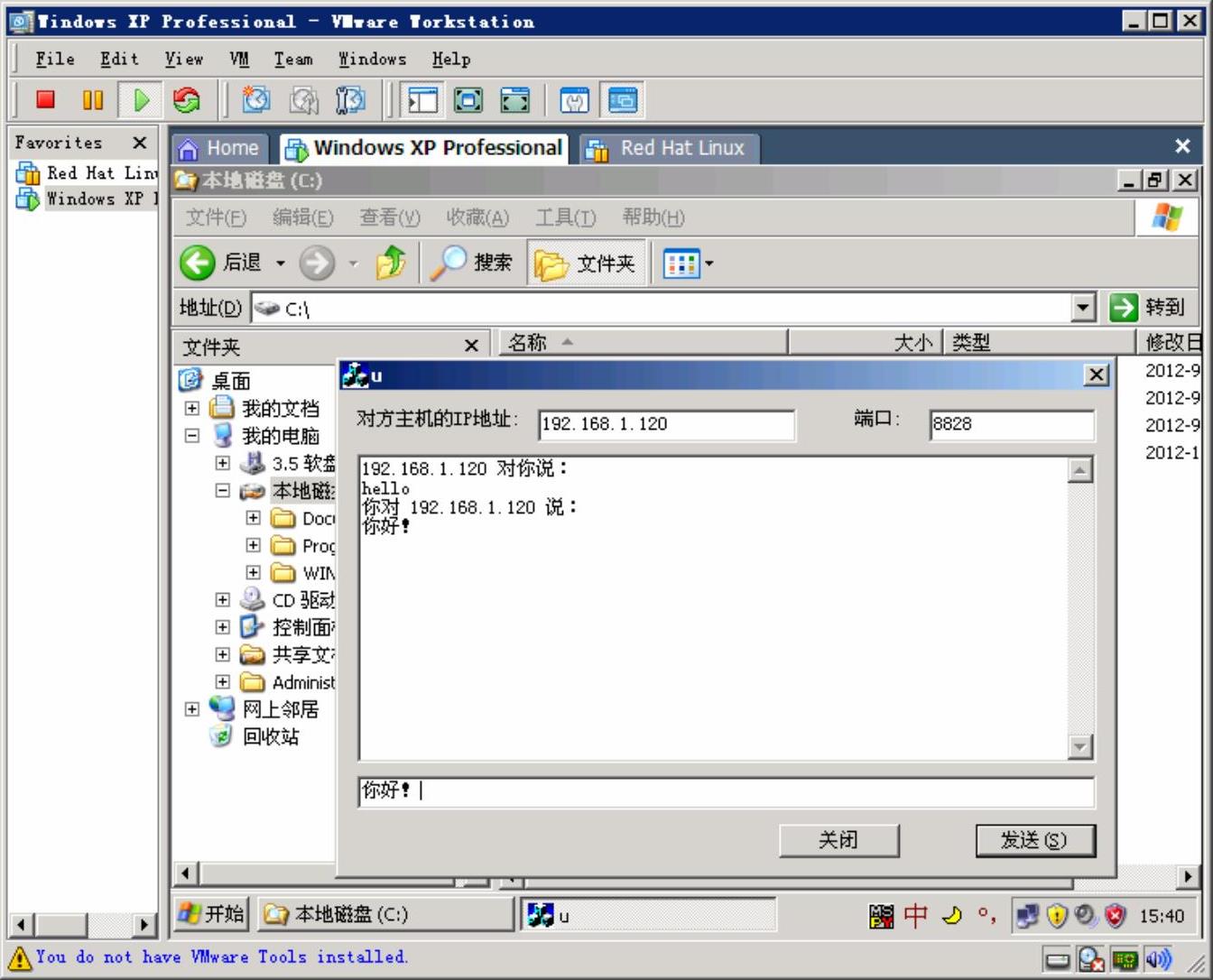Click chat log scrollbar down arrow

tap(1080, 746)
